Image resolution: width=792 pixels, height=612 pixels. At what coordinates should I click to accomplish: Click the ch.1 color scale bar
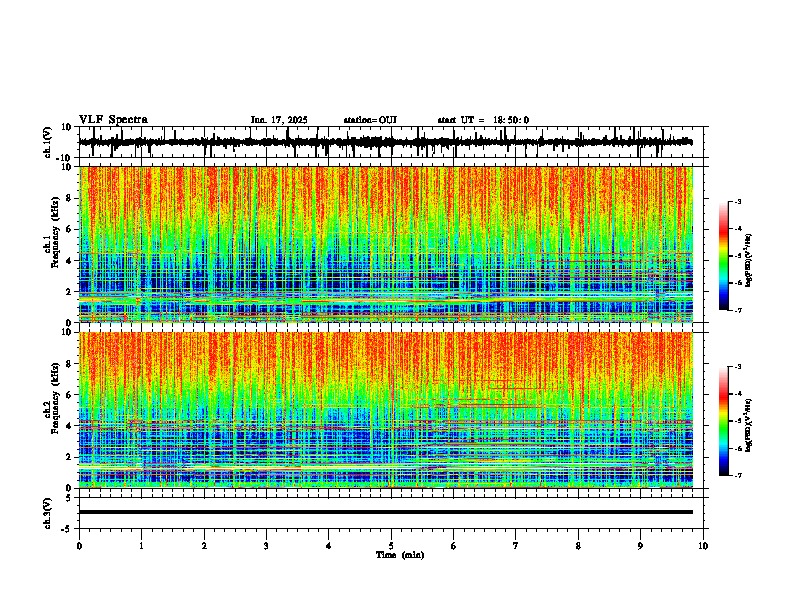click(723, 256)
